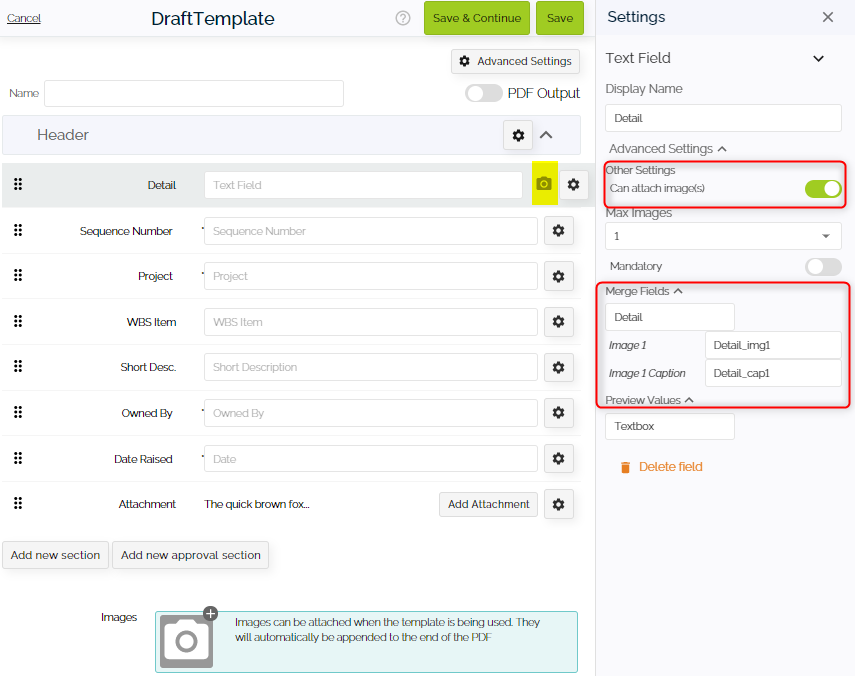Click the gear on Advanced Settings button
855x676 pixels.
click(464, 61)
